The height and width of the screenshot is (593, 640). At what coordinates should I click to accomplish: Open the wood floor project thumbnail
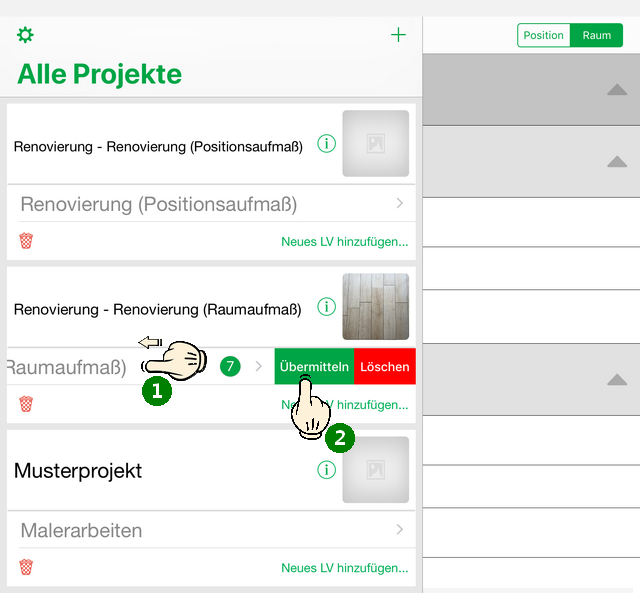click(376, 307)
